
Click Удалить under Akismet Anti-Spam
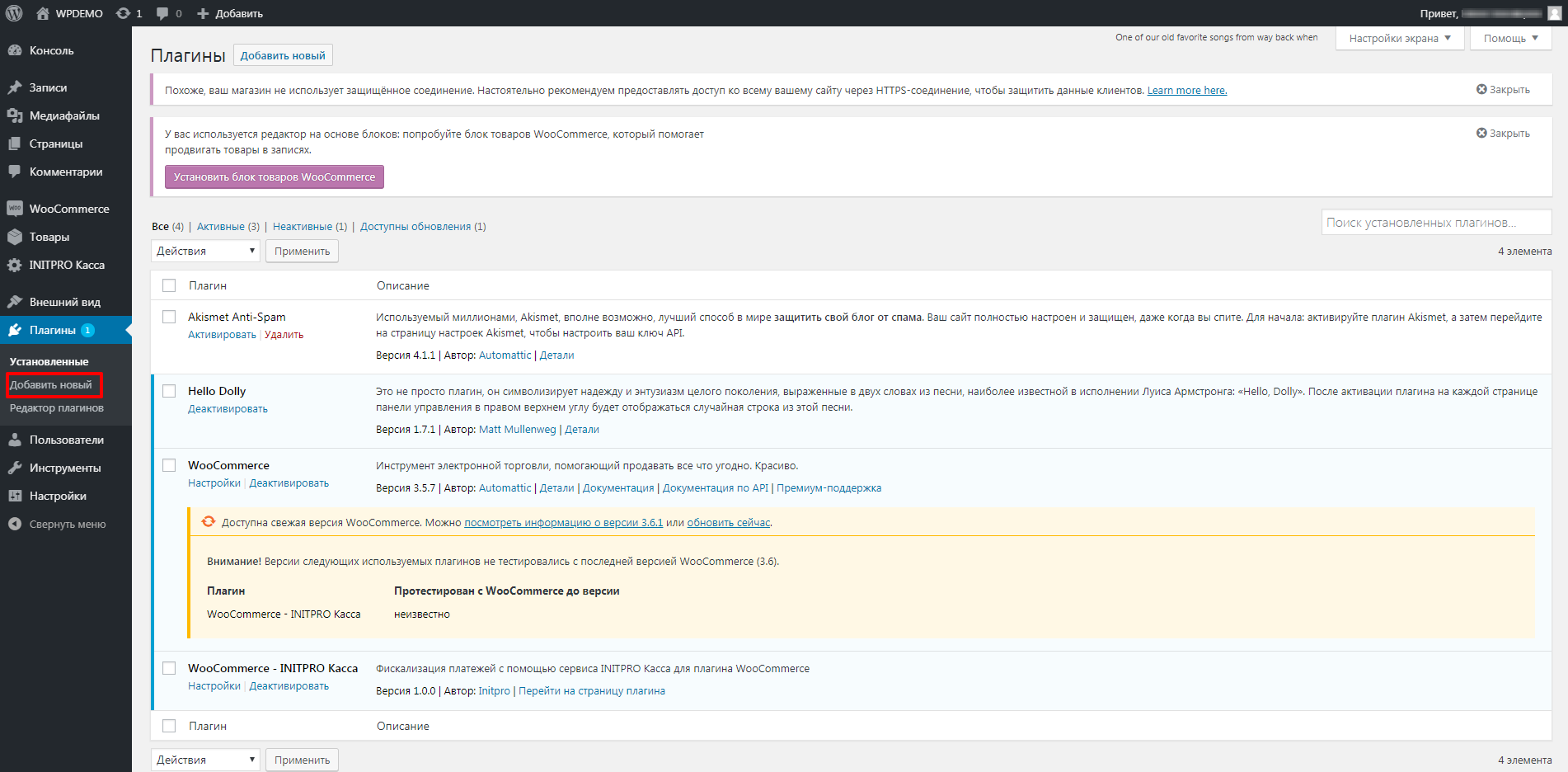tap(284, 335)
